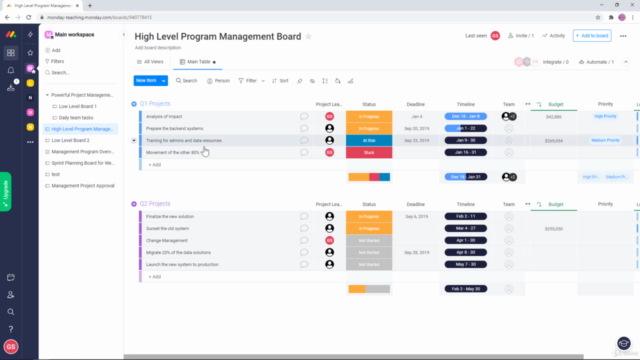Screen dimensions: 640x360
Task: Click the browser extensions puzzle icon
Action: (611, 18)
